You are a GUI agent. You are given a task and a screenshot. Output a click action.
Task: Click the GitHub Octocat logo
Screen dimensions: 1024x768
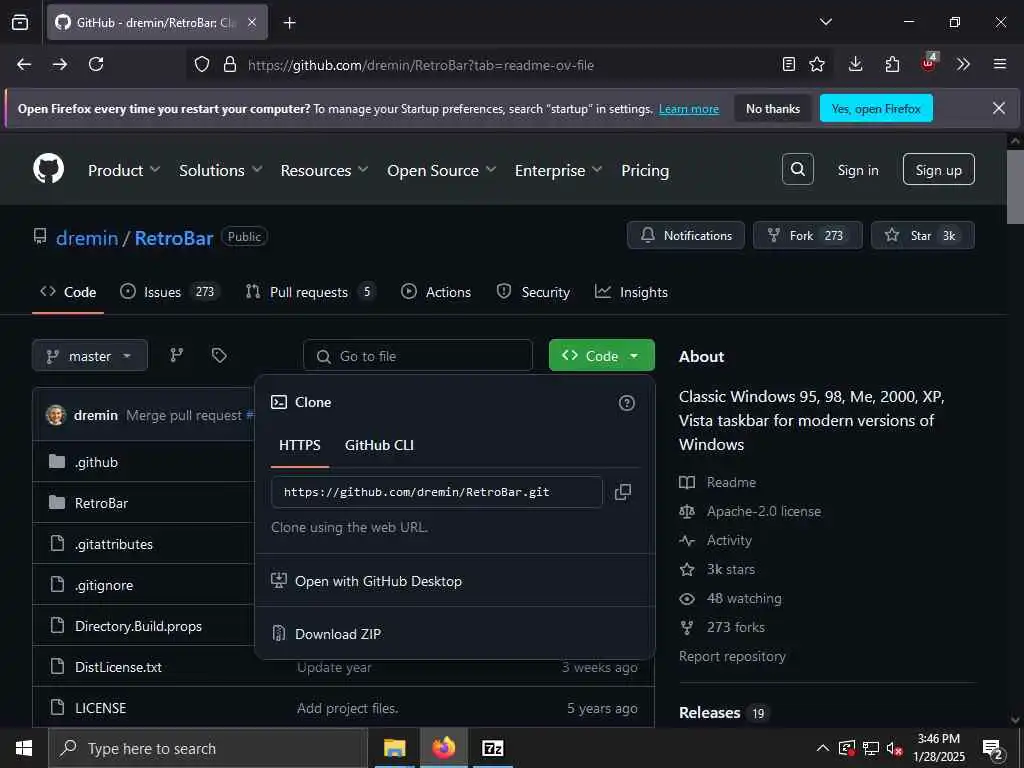tap(48, 169)
